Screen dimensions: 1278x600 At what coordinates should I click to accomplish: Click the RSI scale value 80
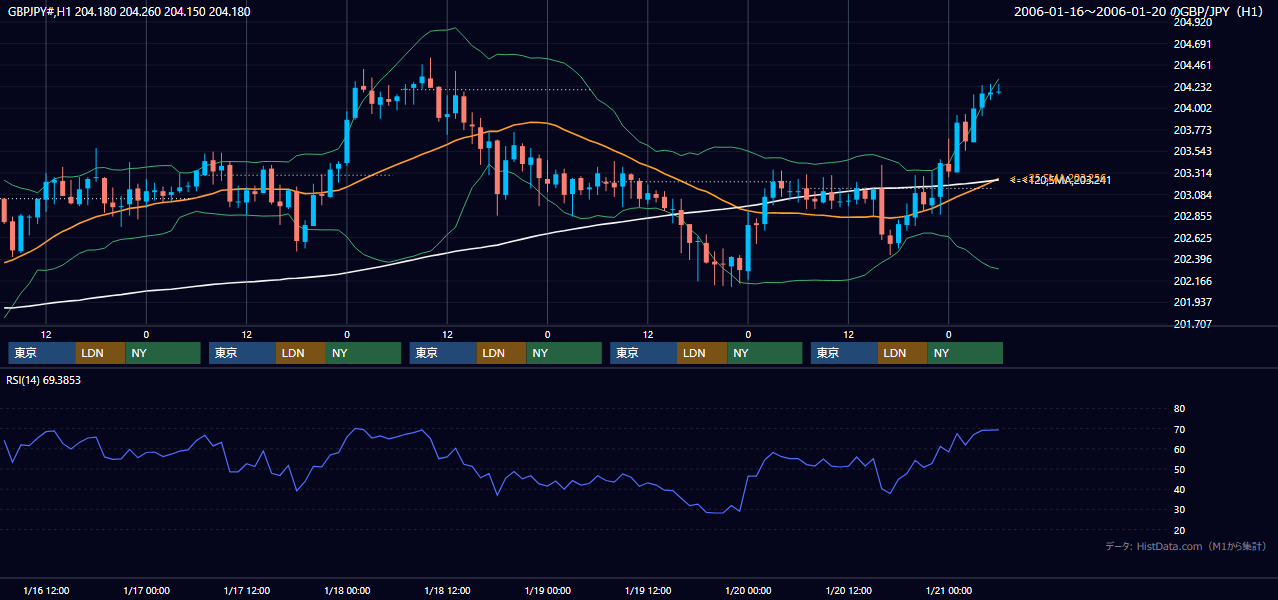point(1179,409)
